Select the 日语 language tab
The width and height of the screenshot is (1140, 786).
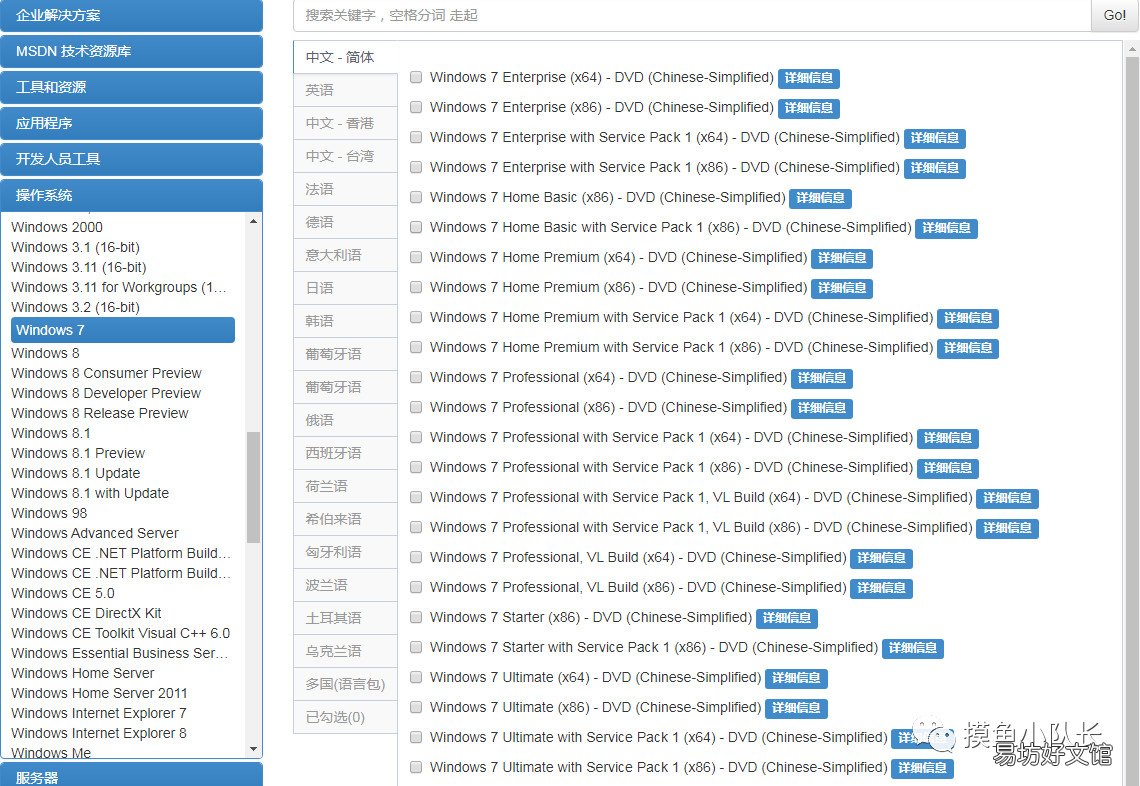coord(345,288)
